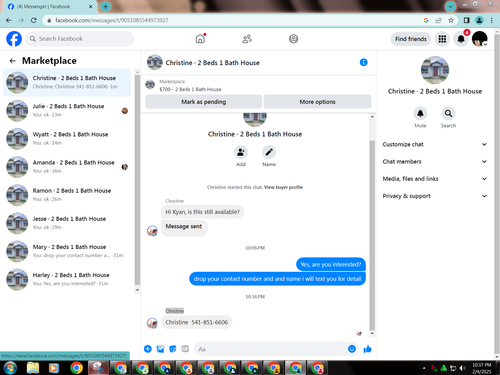Click the browser back arrow

point(9,20)
